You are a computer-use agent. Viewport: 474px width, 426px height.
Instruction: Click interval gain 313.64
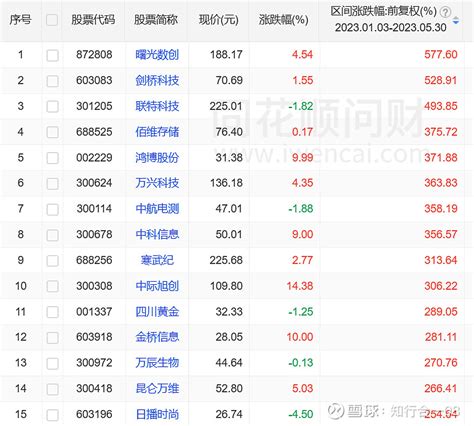click(441, 260)
